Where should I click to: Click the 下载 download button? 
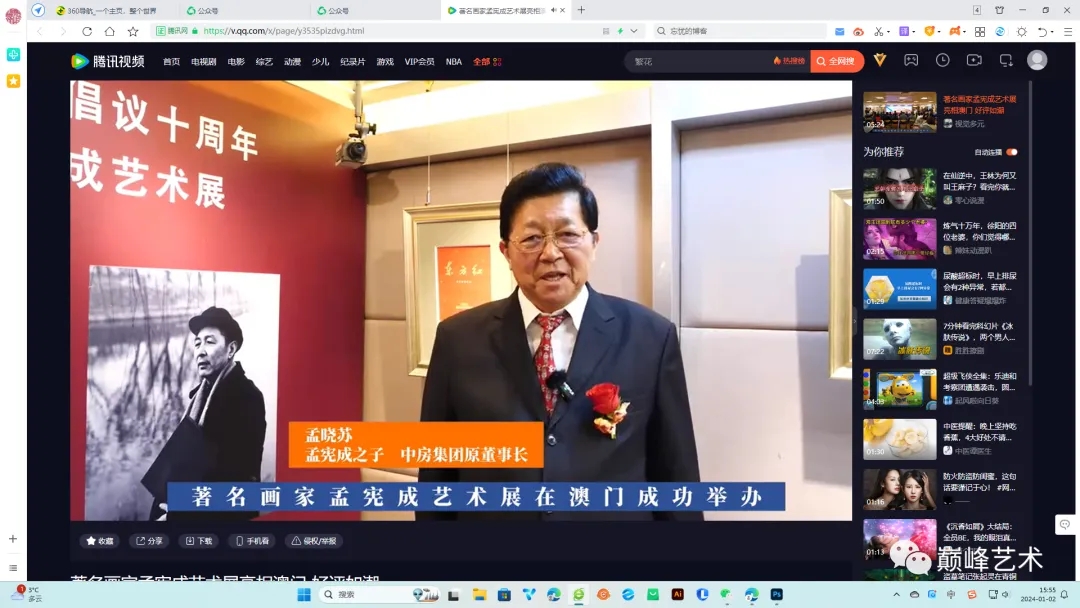[x=198, y=541]
